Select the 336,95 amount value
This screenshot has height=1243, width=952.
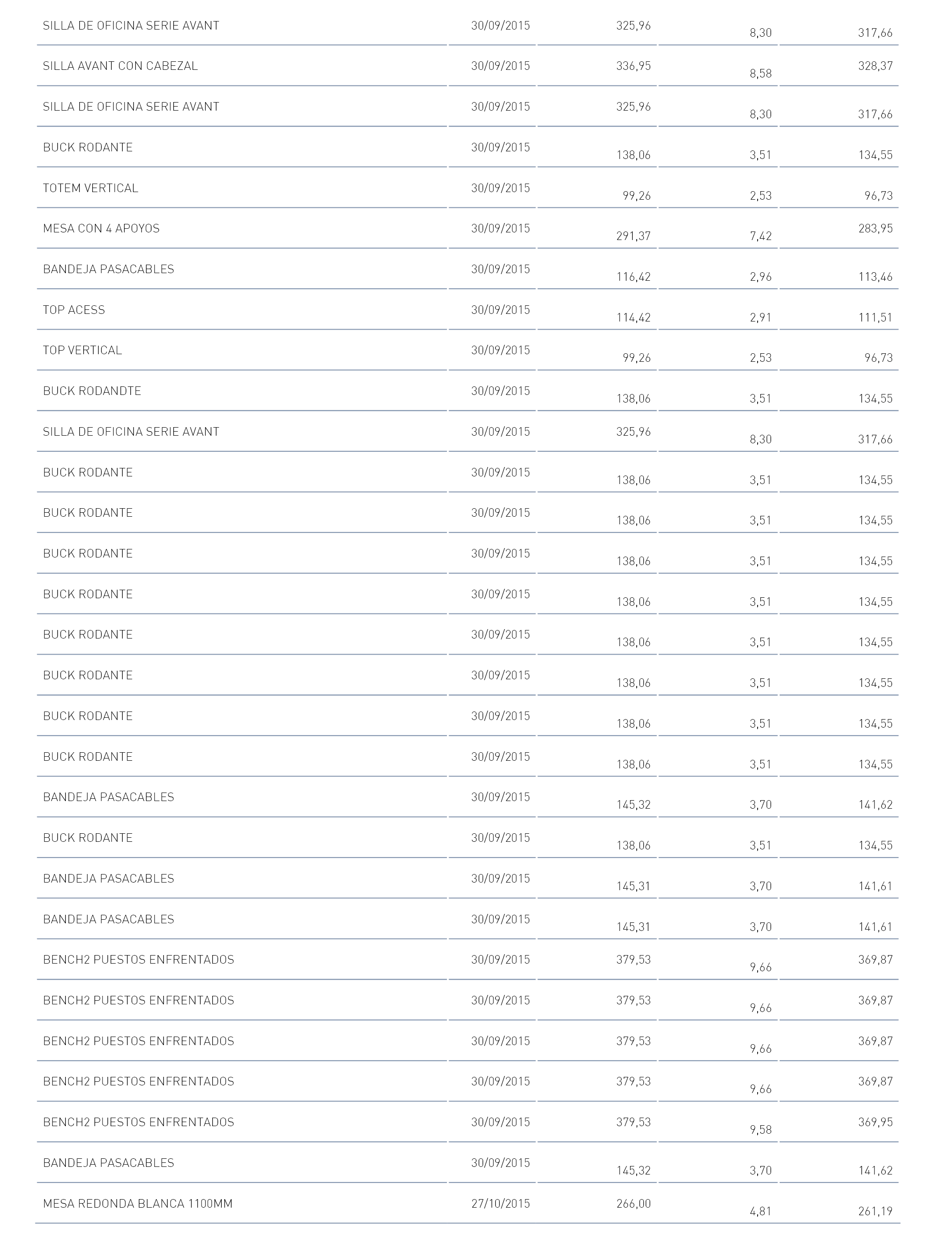click(x=634, y=66)
